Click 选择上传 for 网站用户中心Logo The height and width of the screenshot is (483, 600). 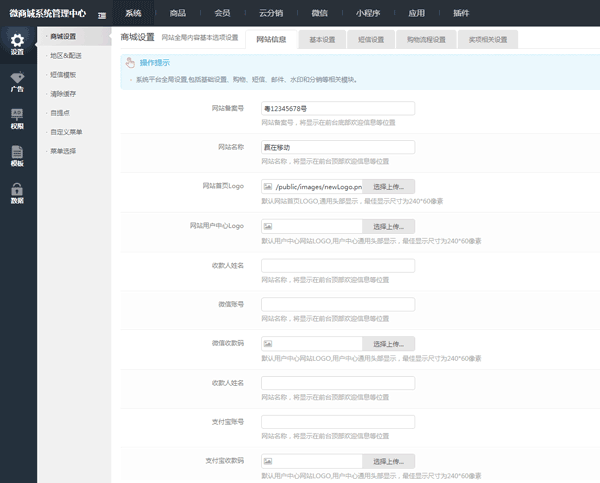point(388,226)
